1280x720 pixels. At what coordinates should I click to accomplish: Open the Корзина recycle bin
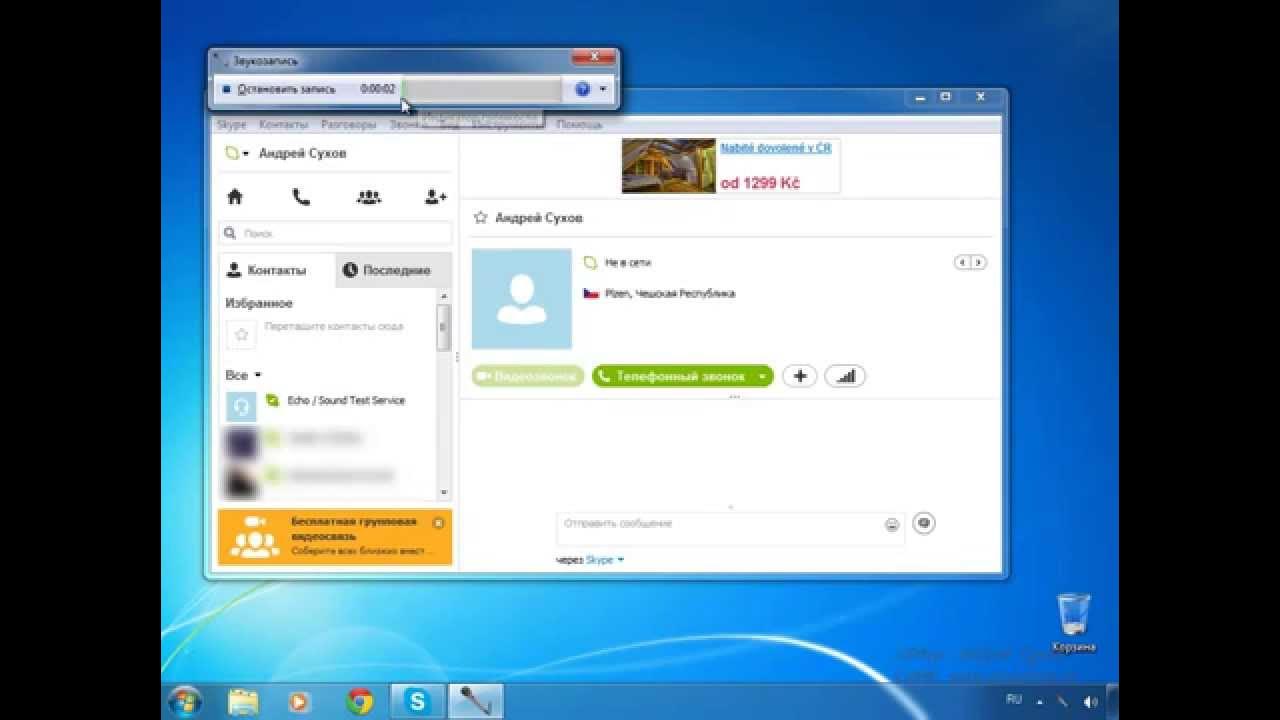1073,621
